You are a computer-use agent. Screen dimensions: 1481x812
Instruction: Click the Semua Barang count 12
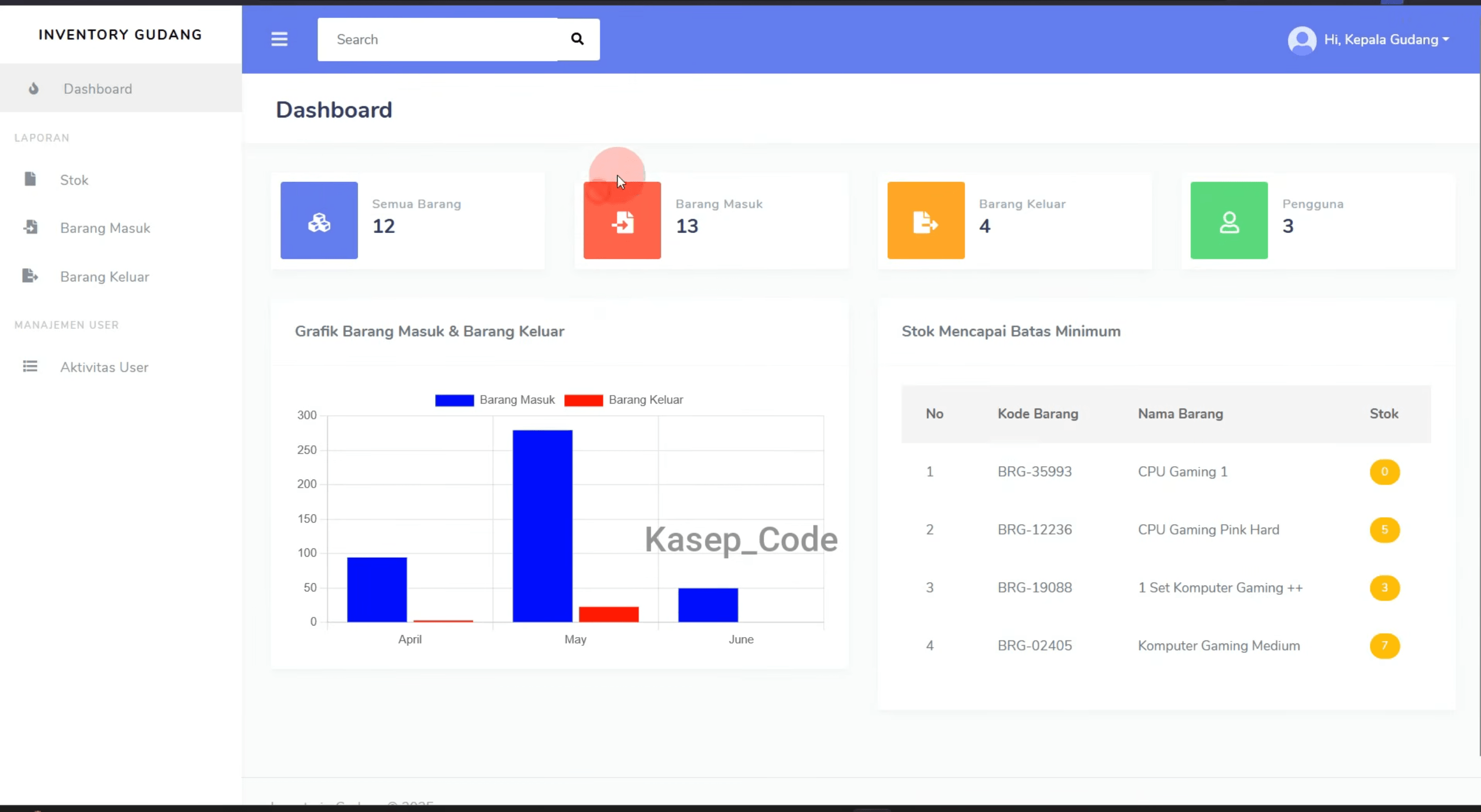(384, 226)
